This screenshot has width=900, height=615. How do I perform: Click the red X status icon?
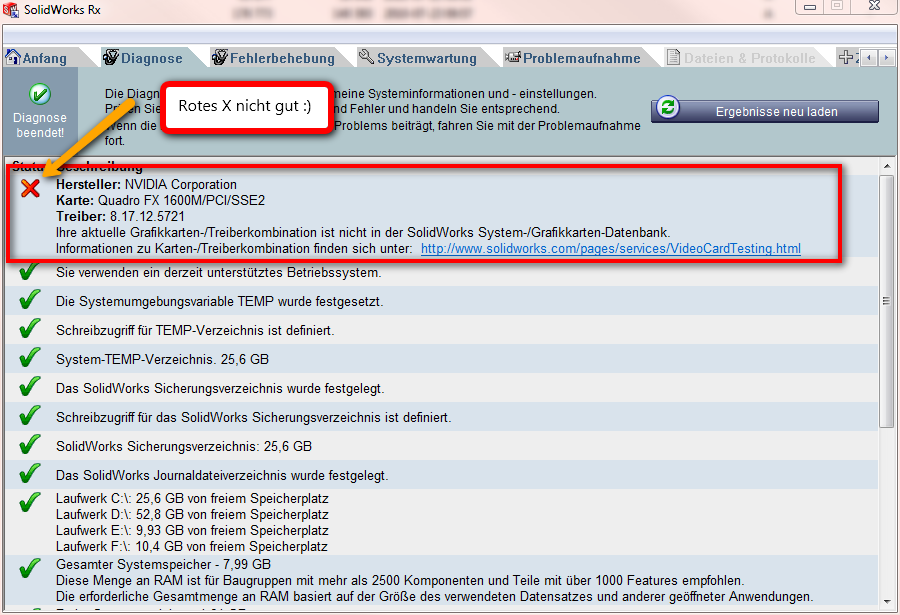click(x=30, y=188)
